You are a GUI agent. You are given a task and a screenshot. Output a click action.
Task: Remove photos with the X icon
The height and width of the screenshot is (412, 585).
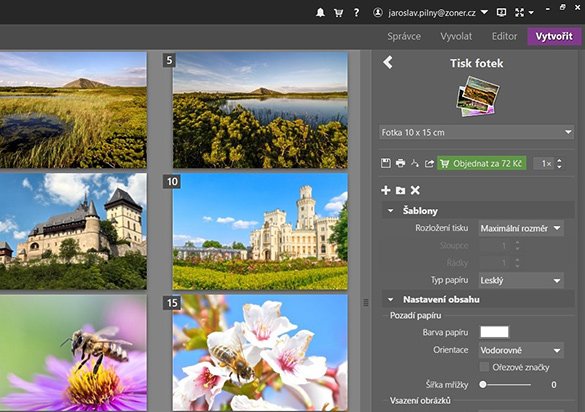415,190
